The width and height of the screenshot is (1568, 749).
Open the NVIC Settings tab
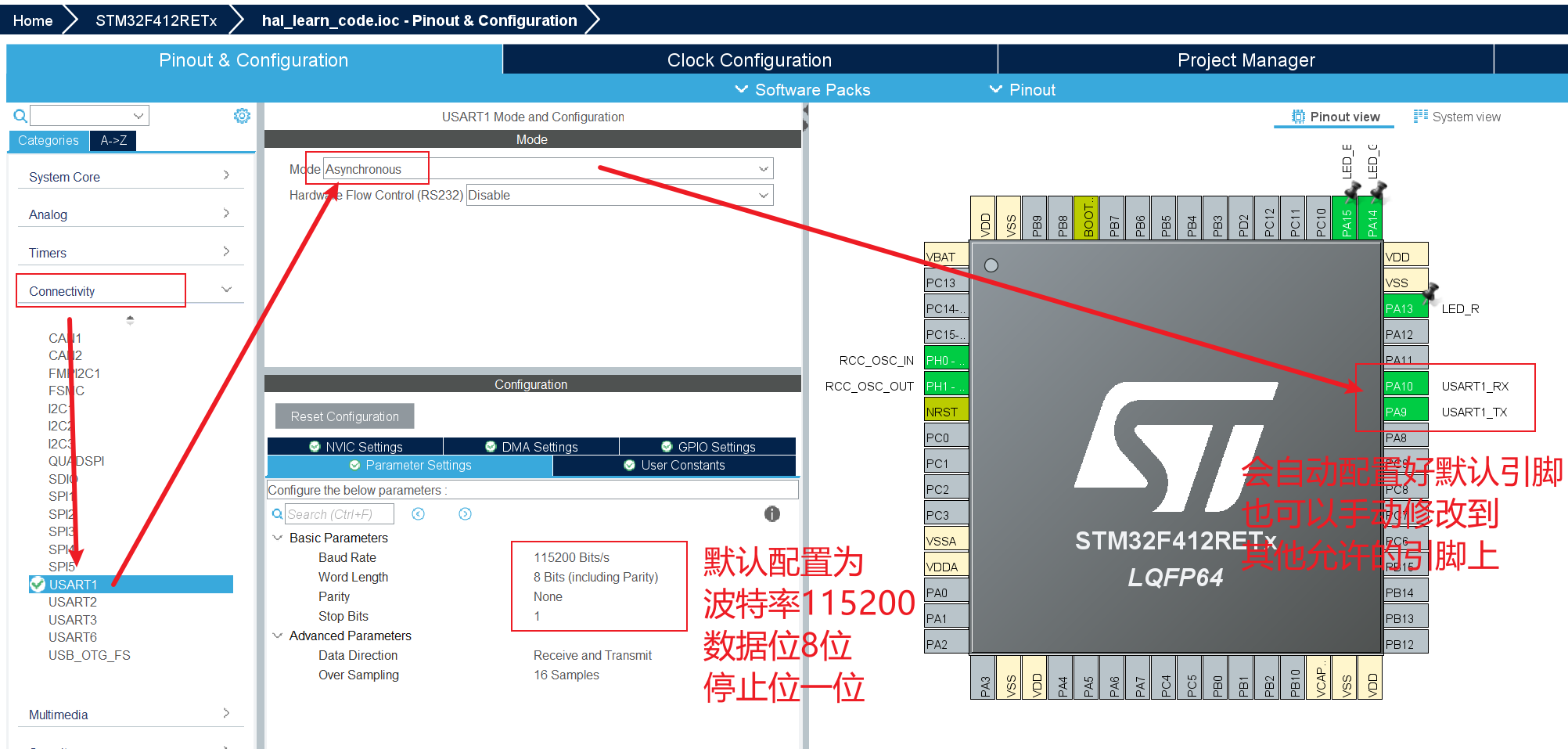tap(356, 446)
